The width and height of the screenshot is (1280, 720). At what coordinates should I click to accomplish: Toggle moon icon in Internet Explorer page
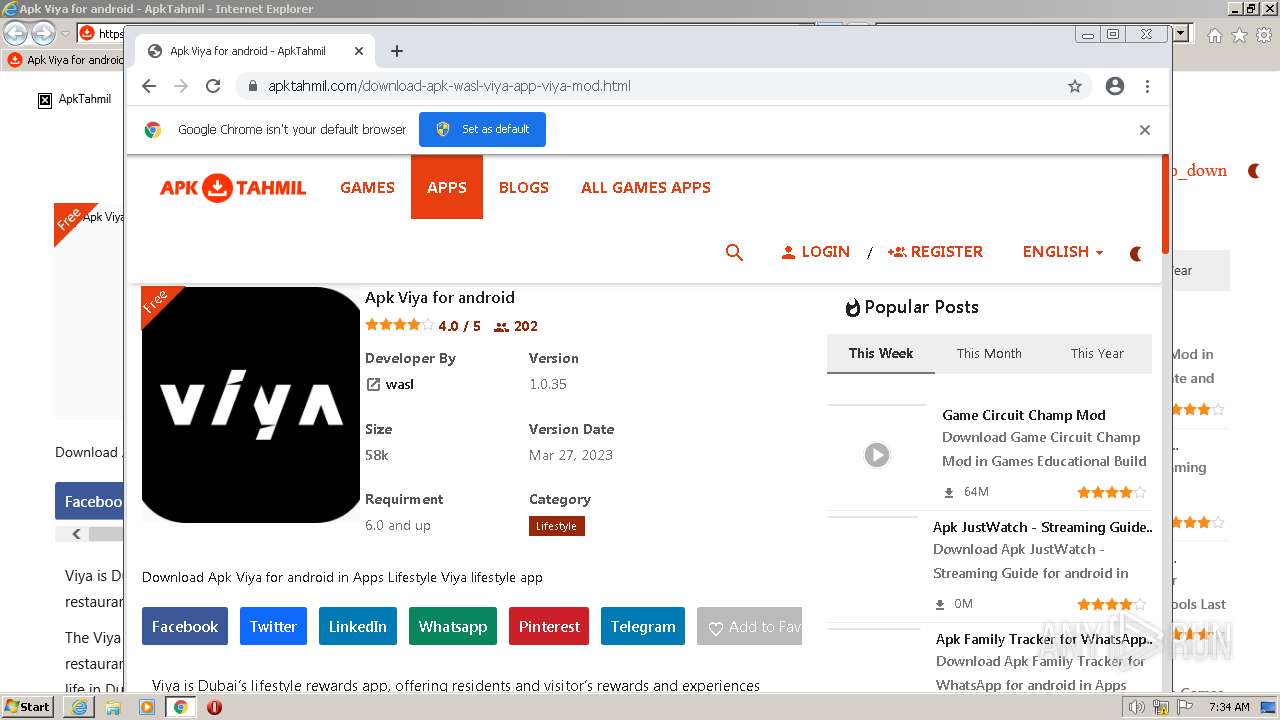click(x=1254, y=171)
